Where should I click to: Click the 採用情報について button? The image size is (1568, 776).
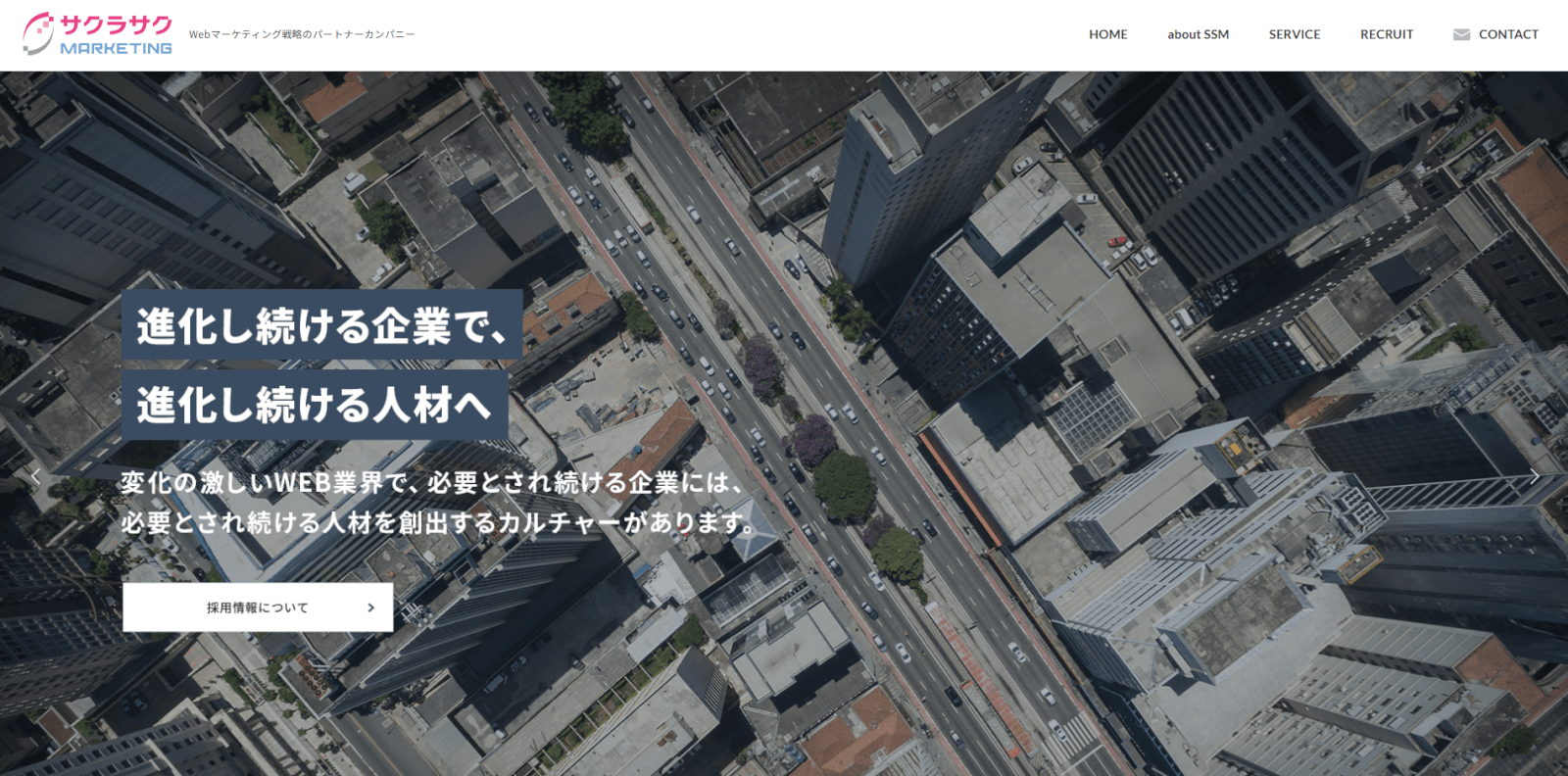(x=258, y=607)
